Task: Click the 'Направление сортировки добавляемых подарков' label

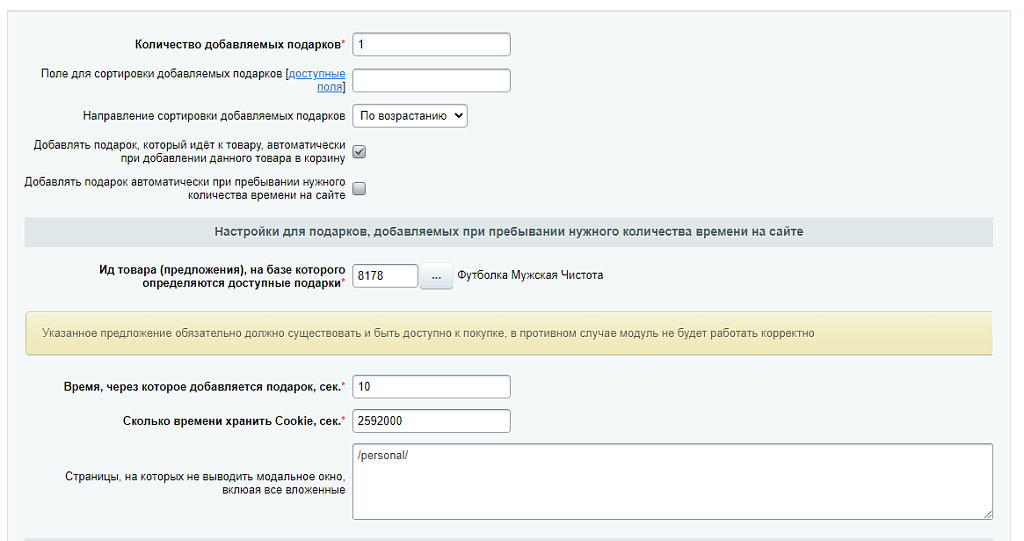Action: click(214, 116)
